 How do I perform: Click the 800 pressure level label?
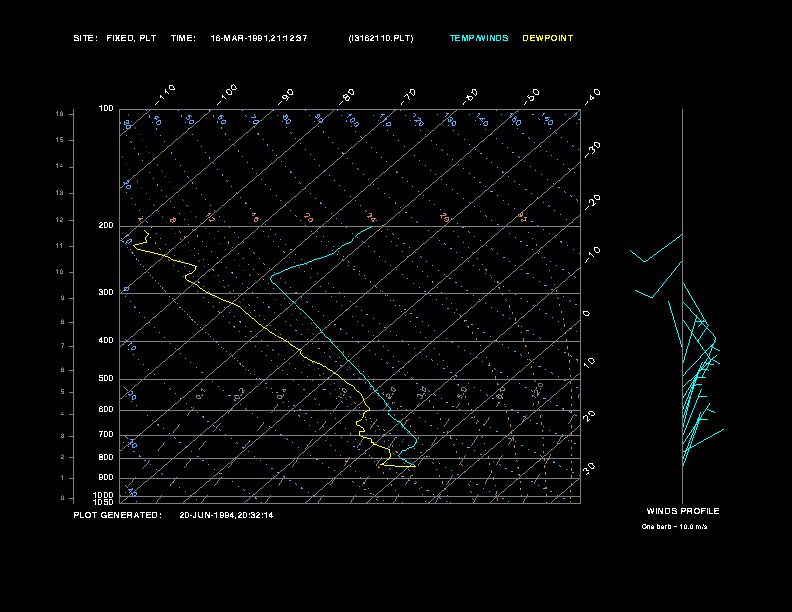pos(106,457)
